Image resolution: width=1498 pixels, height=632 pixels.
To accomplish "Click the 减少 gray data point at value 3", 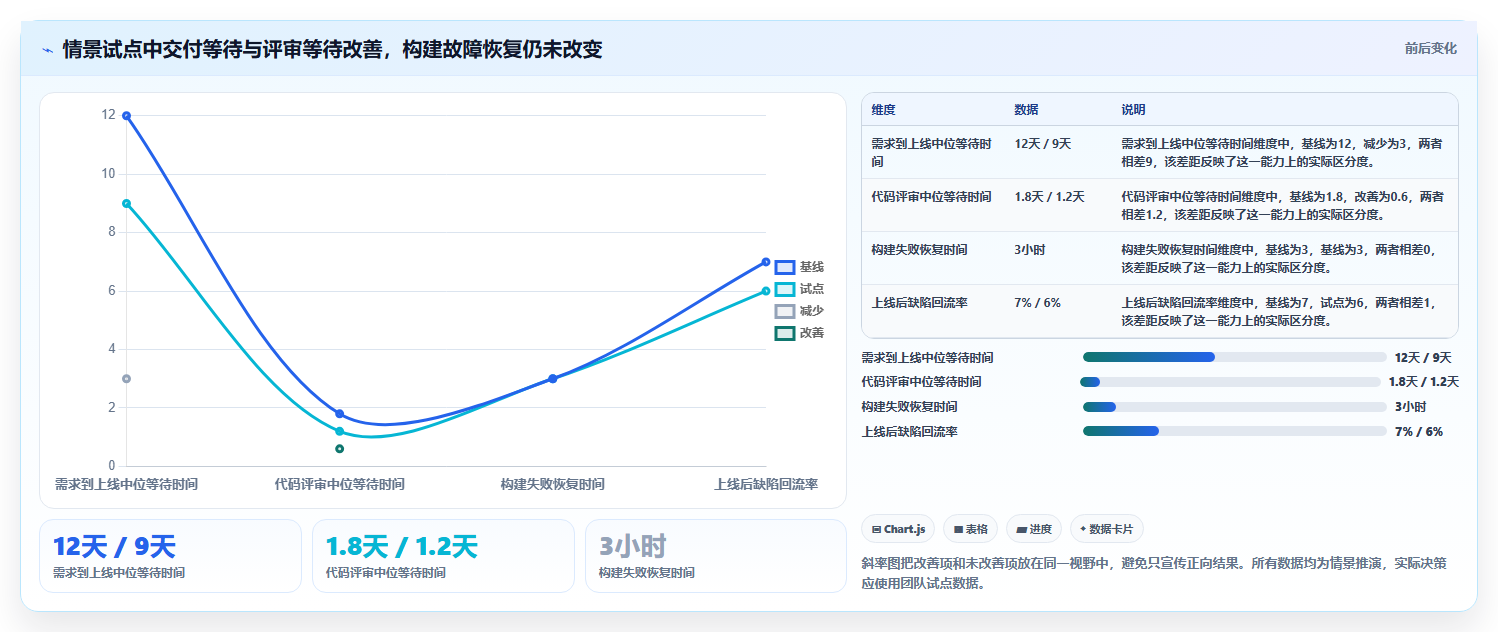I will tap(126, 379).
